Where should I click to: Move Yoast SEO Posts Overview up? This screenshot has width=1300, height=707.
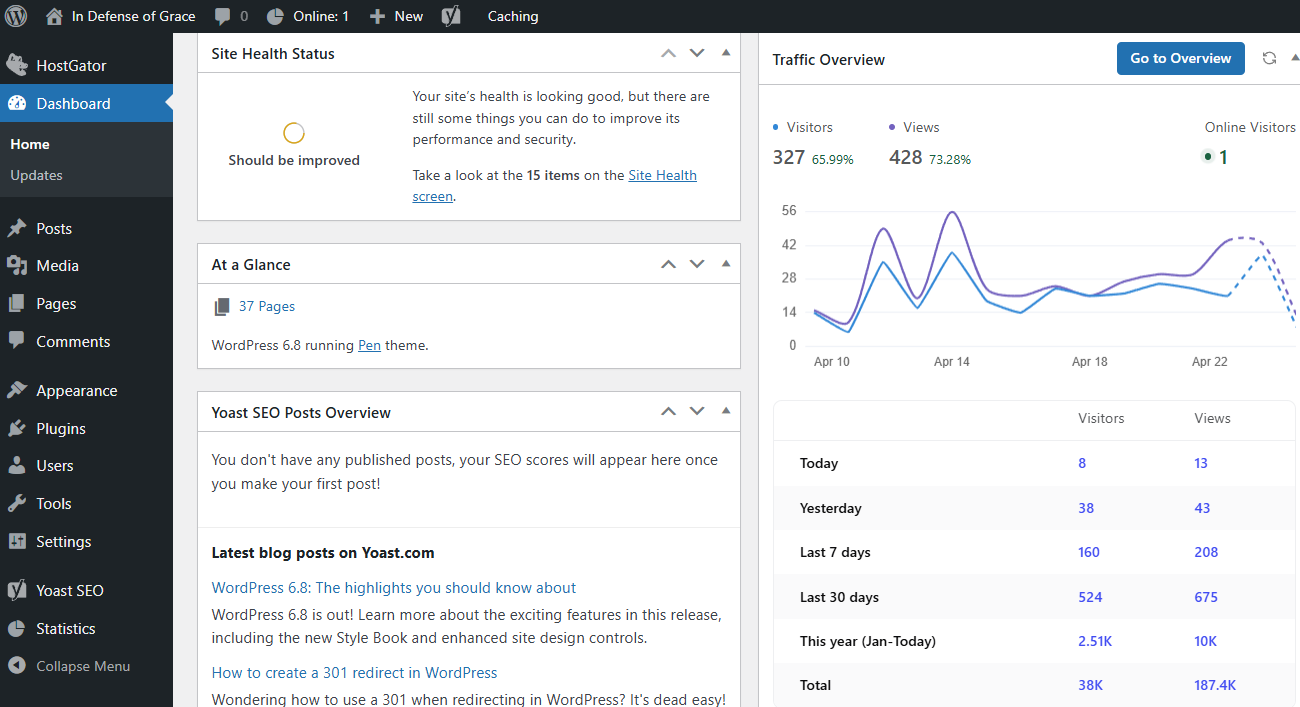(669, 411)
